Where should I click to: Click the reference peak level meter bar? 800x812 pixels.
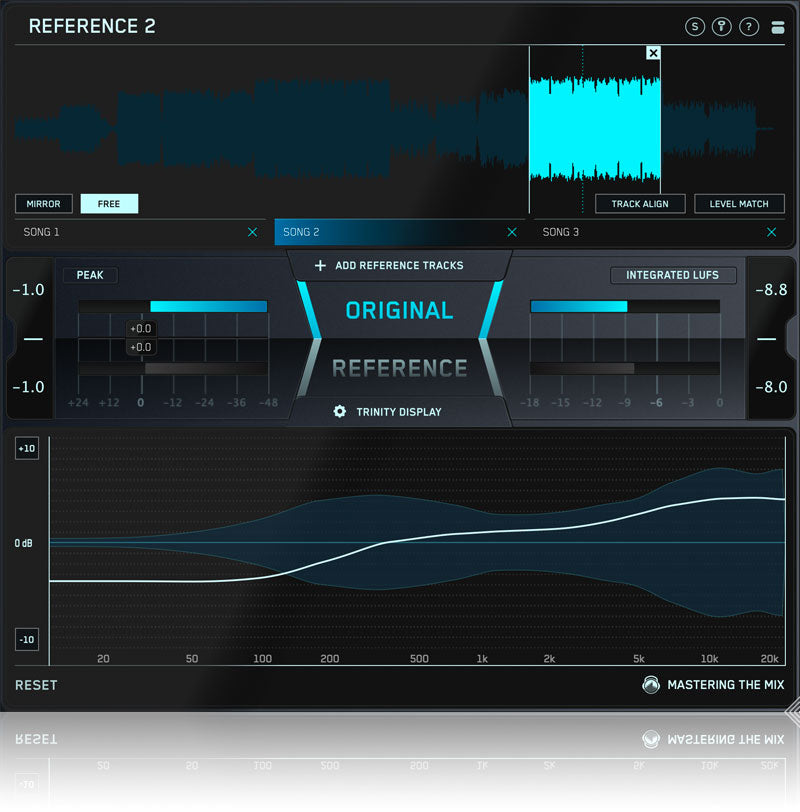[x=173, y=368]
